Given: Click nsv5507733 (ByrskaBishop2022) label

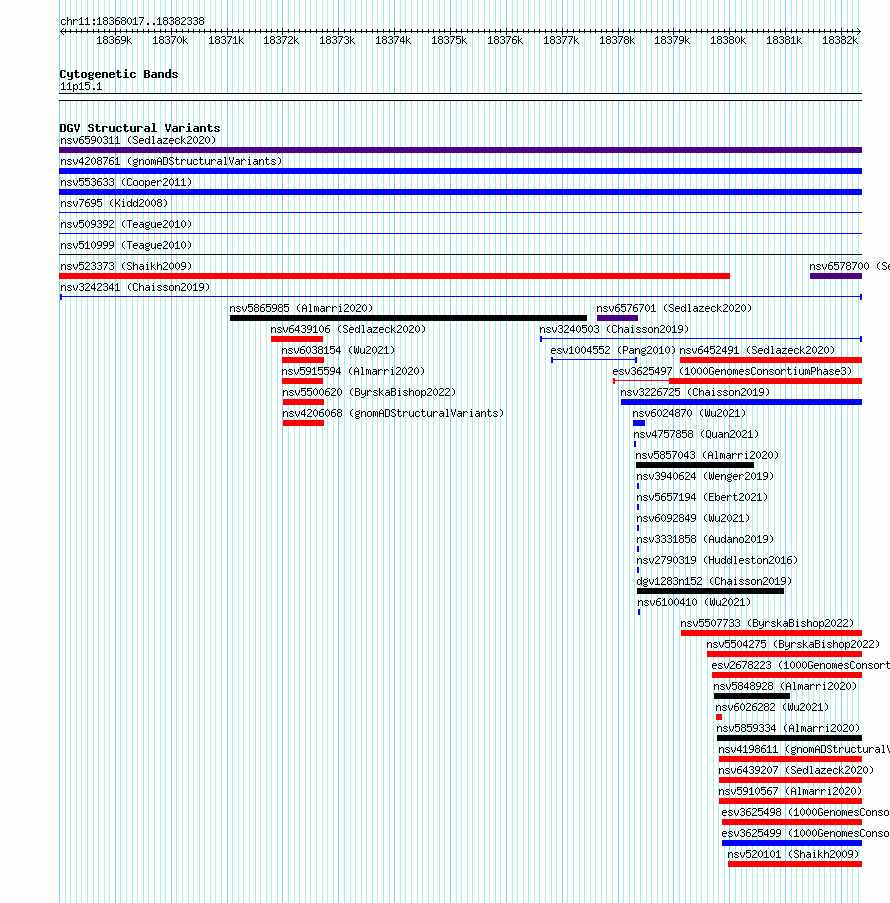Looking at the screenshot, I should [x=767, y=624].
